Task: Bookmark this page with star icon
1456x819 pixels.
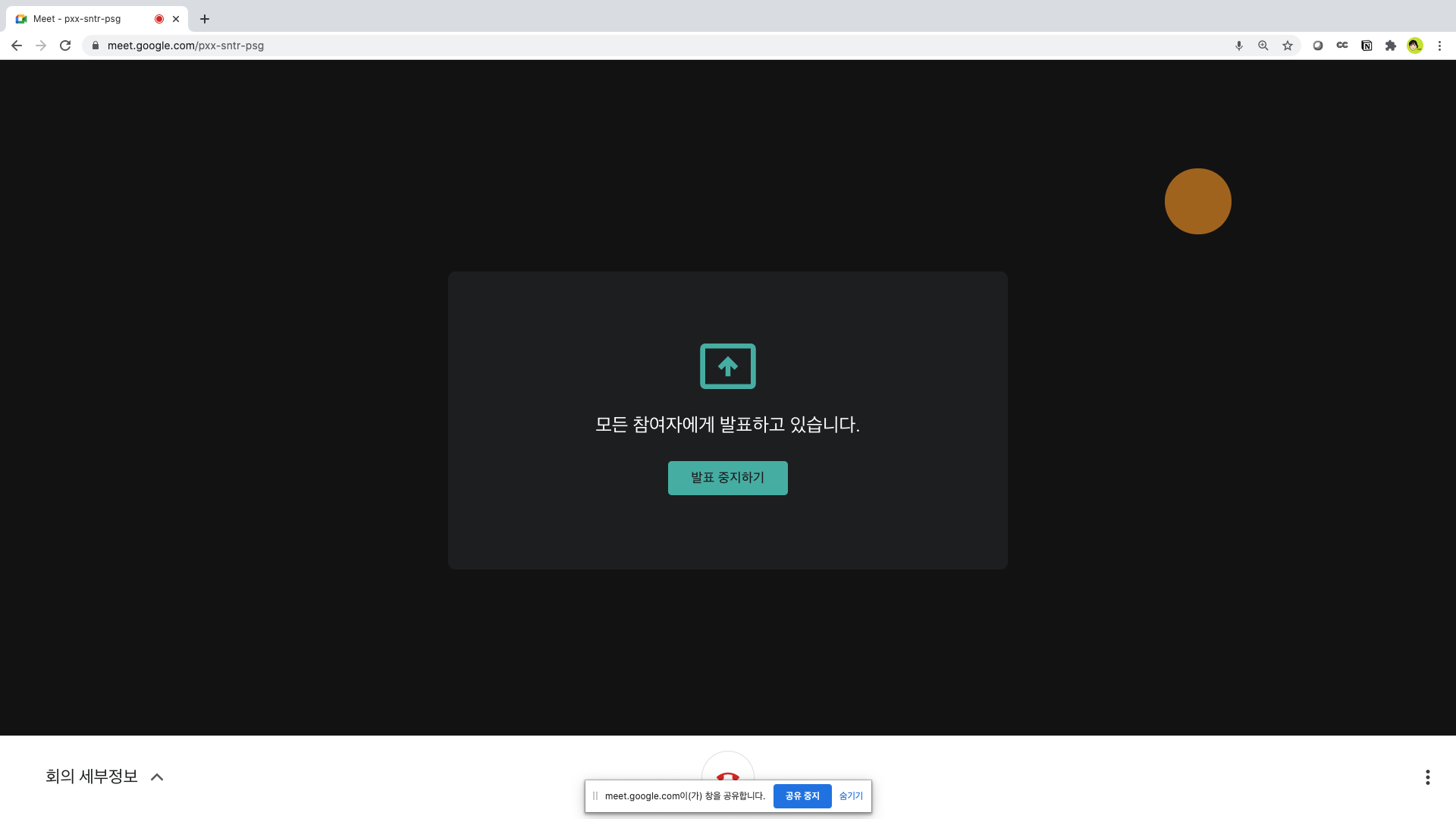Action: click(1287, 45)
